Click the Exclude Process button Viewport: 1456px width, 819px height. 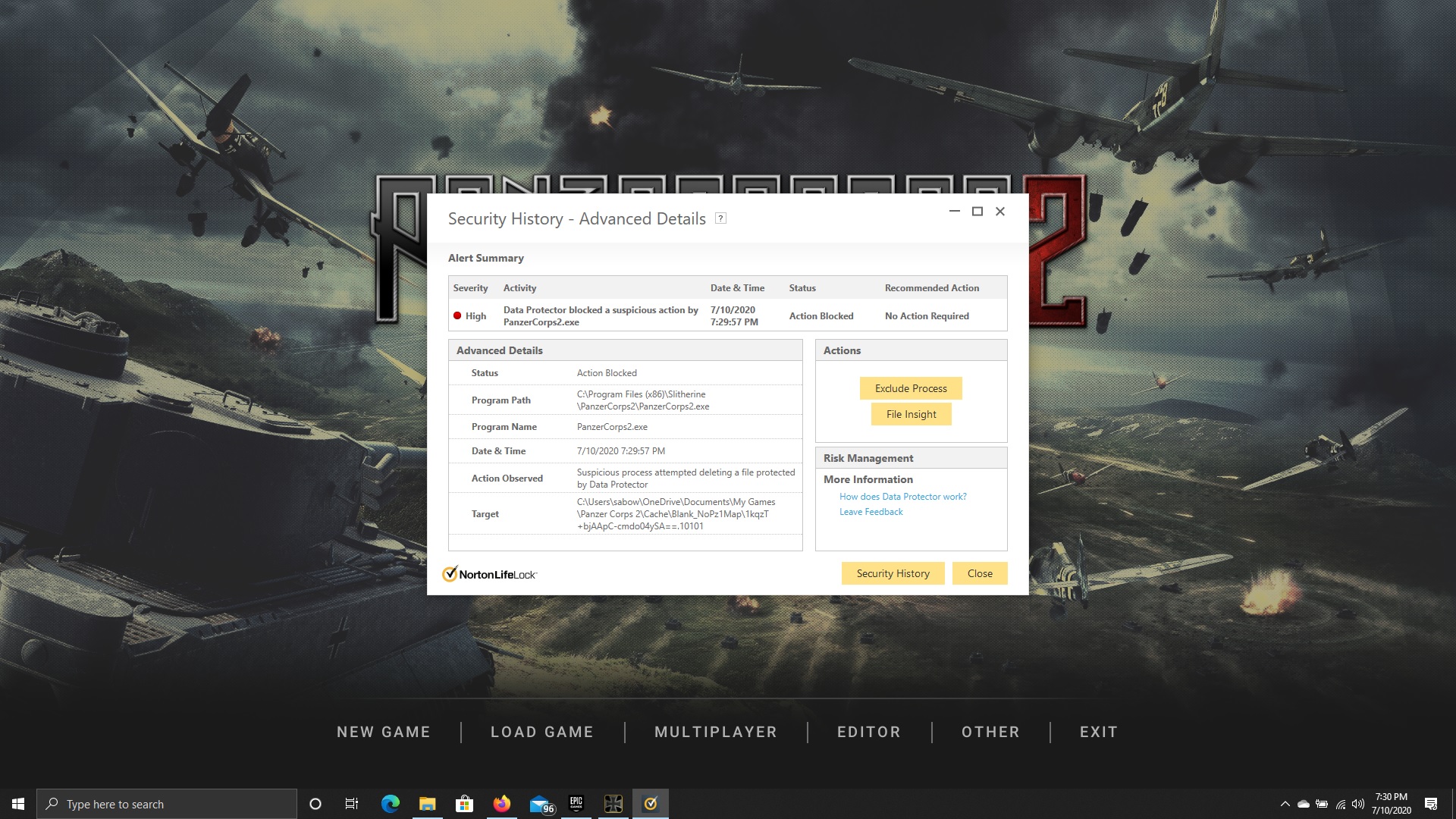pos(911,388)
